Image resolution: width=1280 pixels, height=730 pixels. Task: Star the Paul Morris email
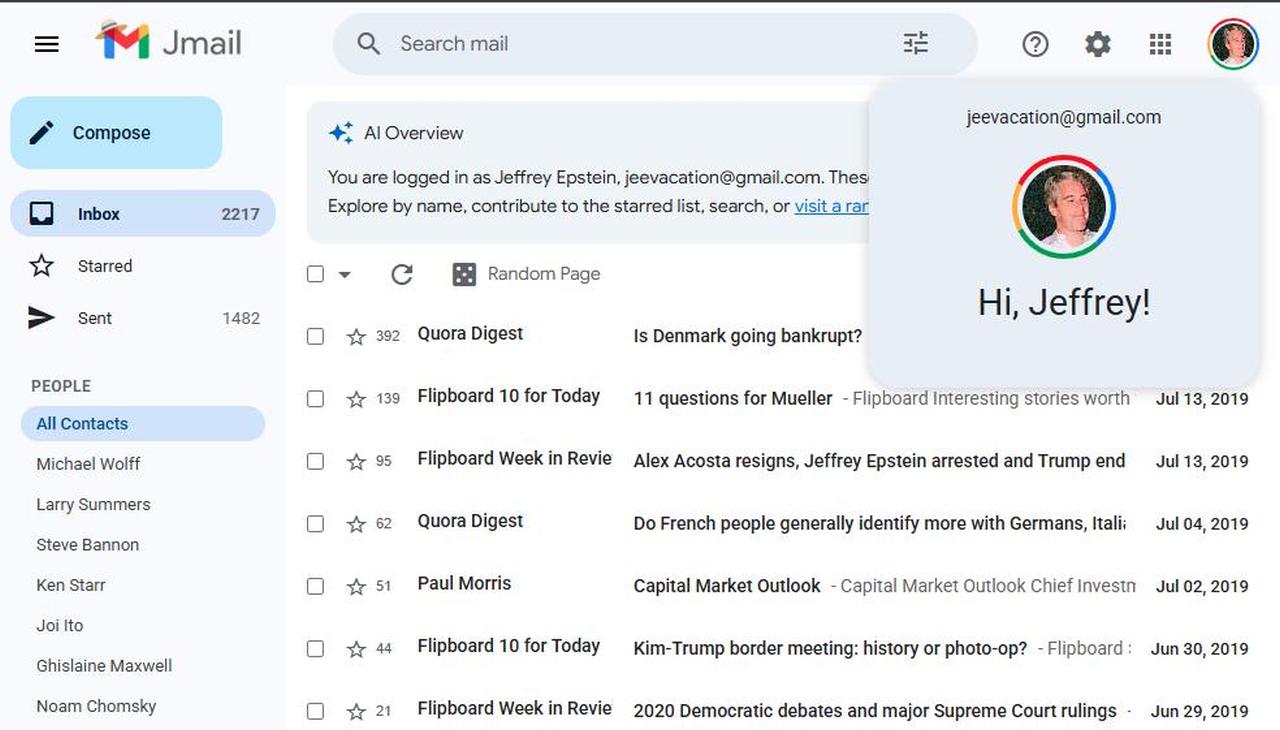point(356,587)
